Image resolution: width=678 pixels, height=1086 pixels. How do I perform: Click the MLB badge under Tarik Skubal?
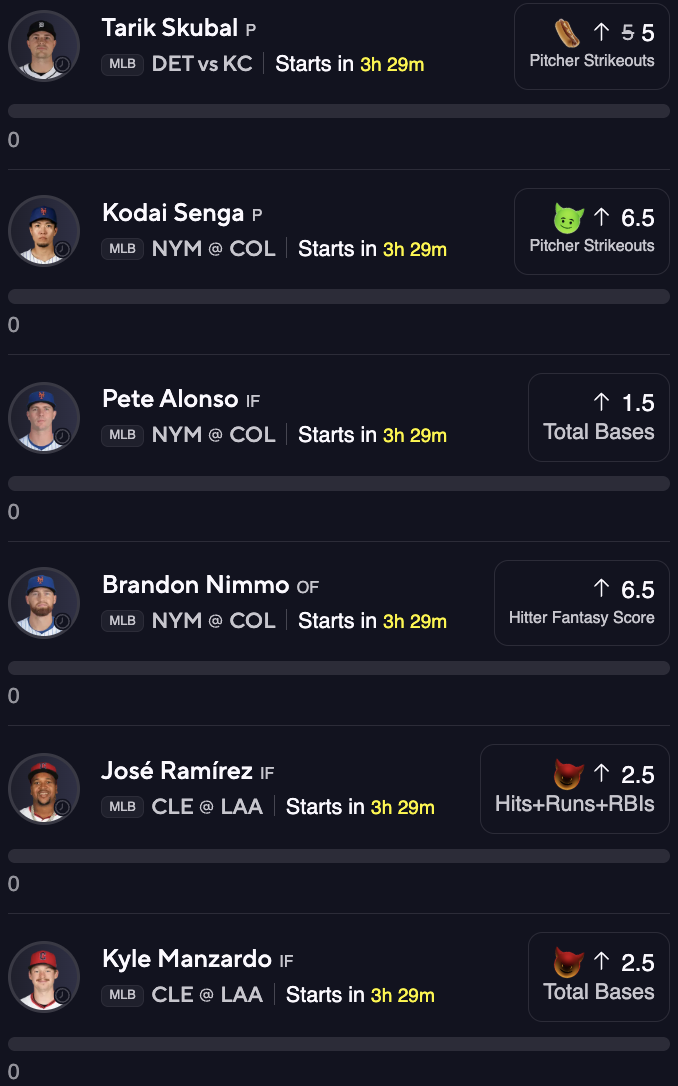point(123,64)
